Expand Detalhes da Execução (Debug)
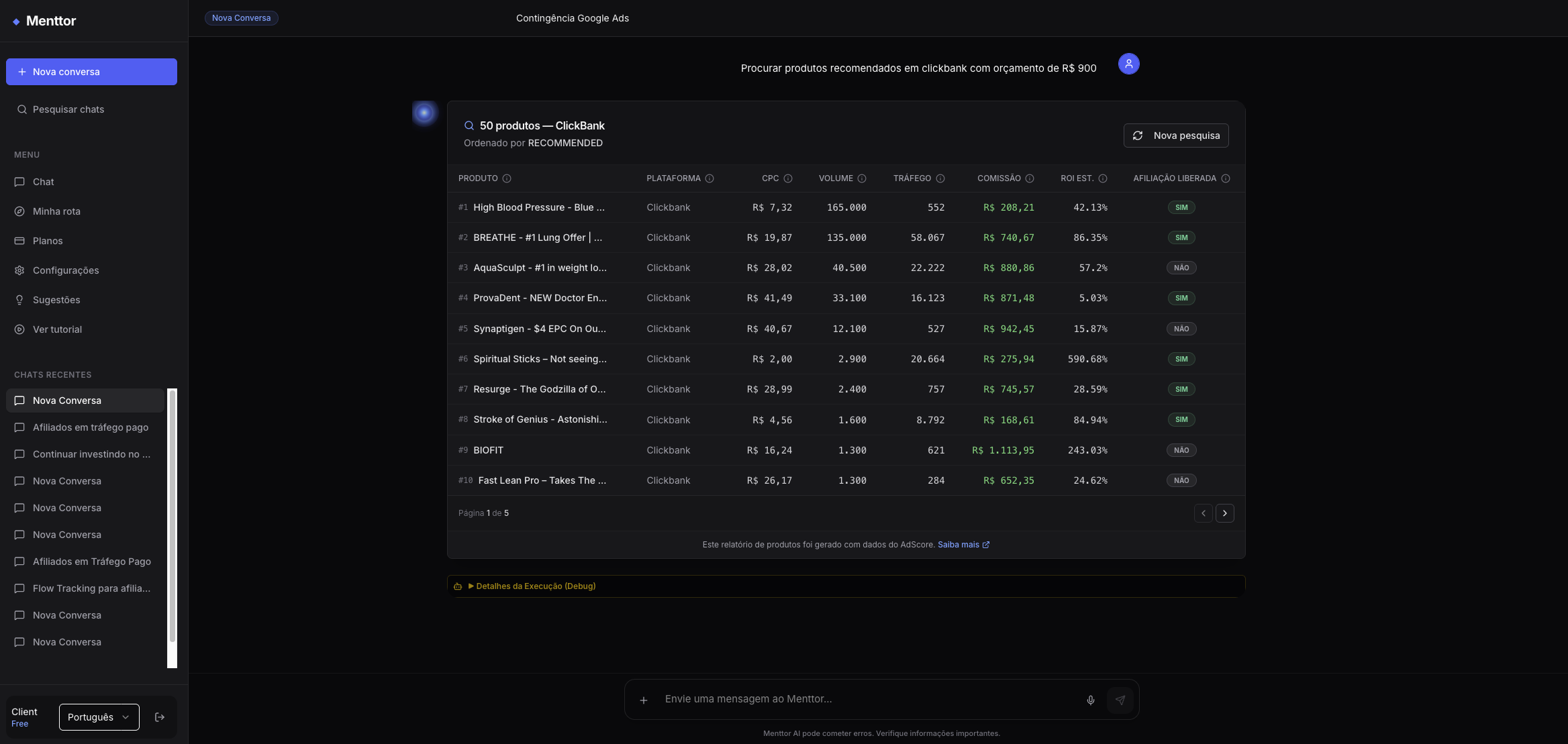This screenshot has height=744, width=1568. 532,586
